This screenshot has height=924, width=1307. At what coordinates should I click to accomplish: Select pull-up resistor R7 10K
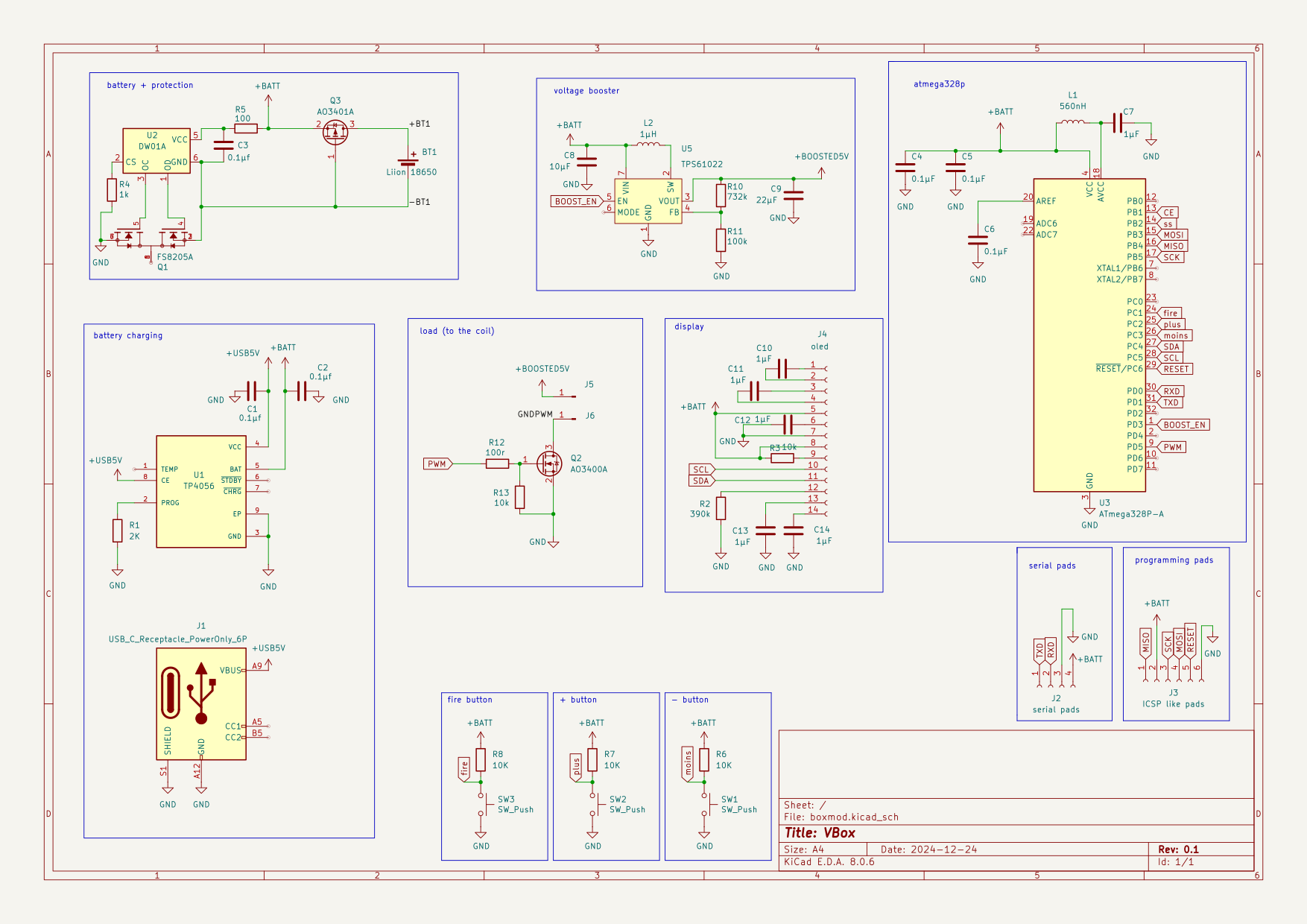click(x=592, y=760)
